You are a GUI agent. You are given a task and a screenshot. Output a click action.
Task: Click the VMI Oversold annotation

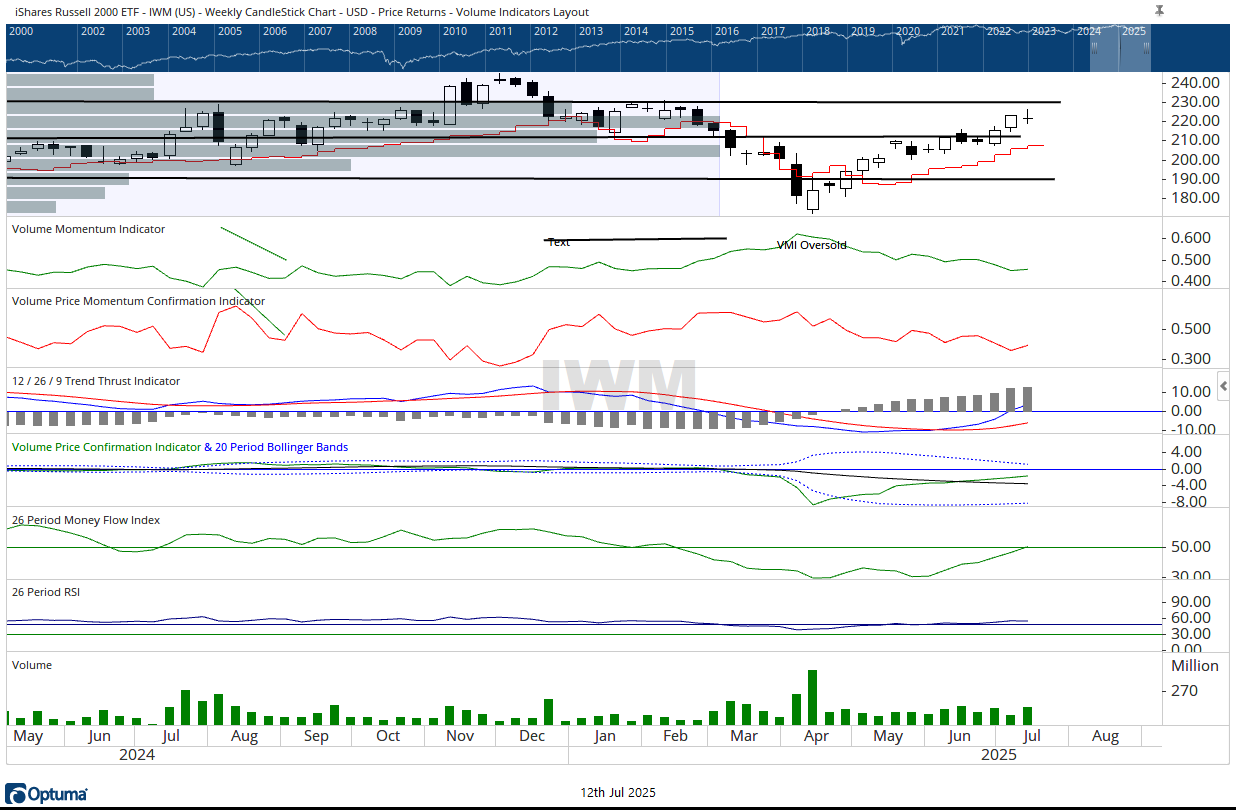[x=812, y=245]
